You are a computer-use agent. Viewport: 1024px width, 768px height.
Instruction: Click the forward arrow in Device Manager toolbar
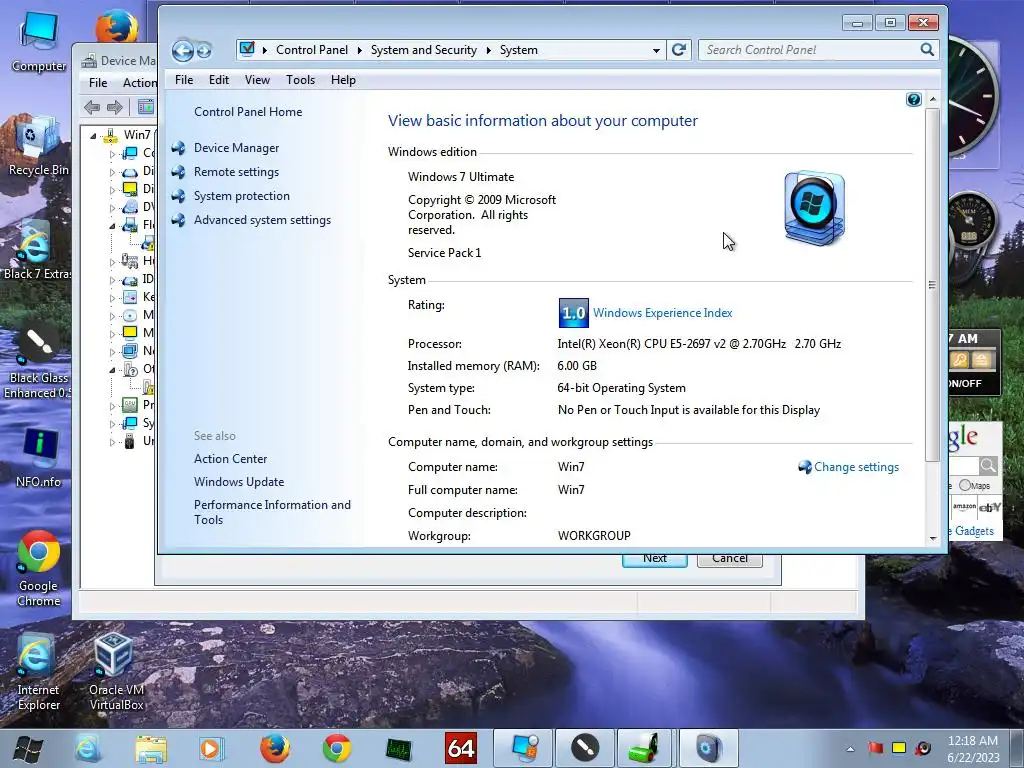115,107
